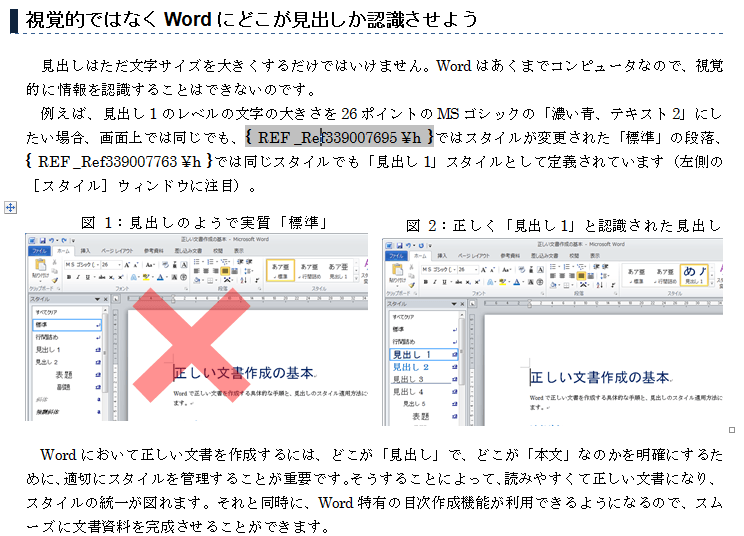The image size is (744, 536).
Task: Close the スタイル pane in Figure 2
Action: click(x=461, y=304)
